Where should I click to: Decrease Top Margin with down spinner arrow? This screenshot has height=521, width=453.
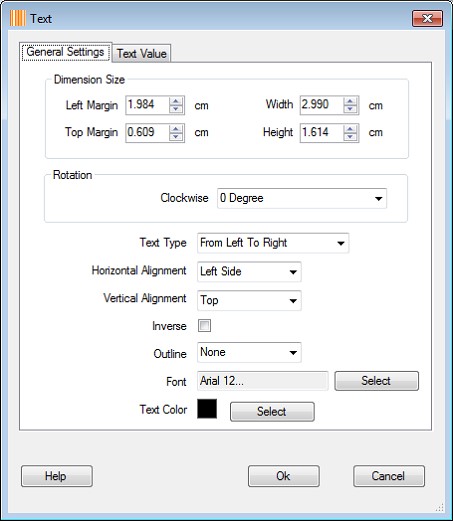176,137
